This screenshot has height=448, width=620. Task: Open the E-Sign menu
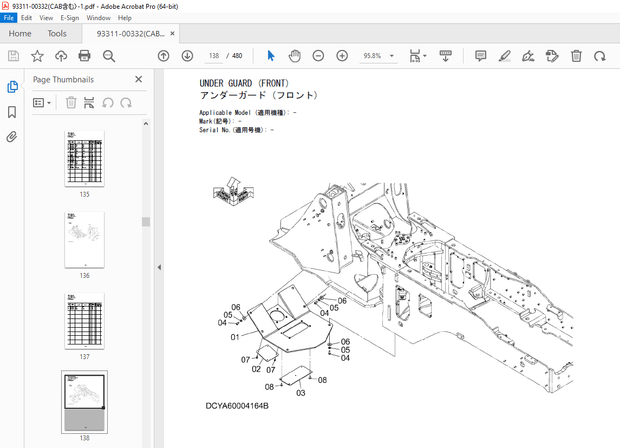pyautogui.click(x=70, y=18)
